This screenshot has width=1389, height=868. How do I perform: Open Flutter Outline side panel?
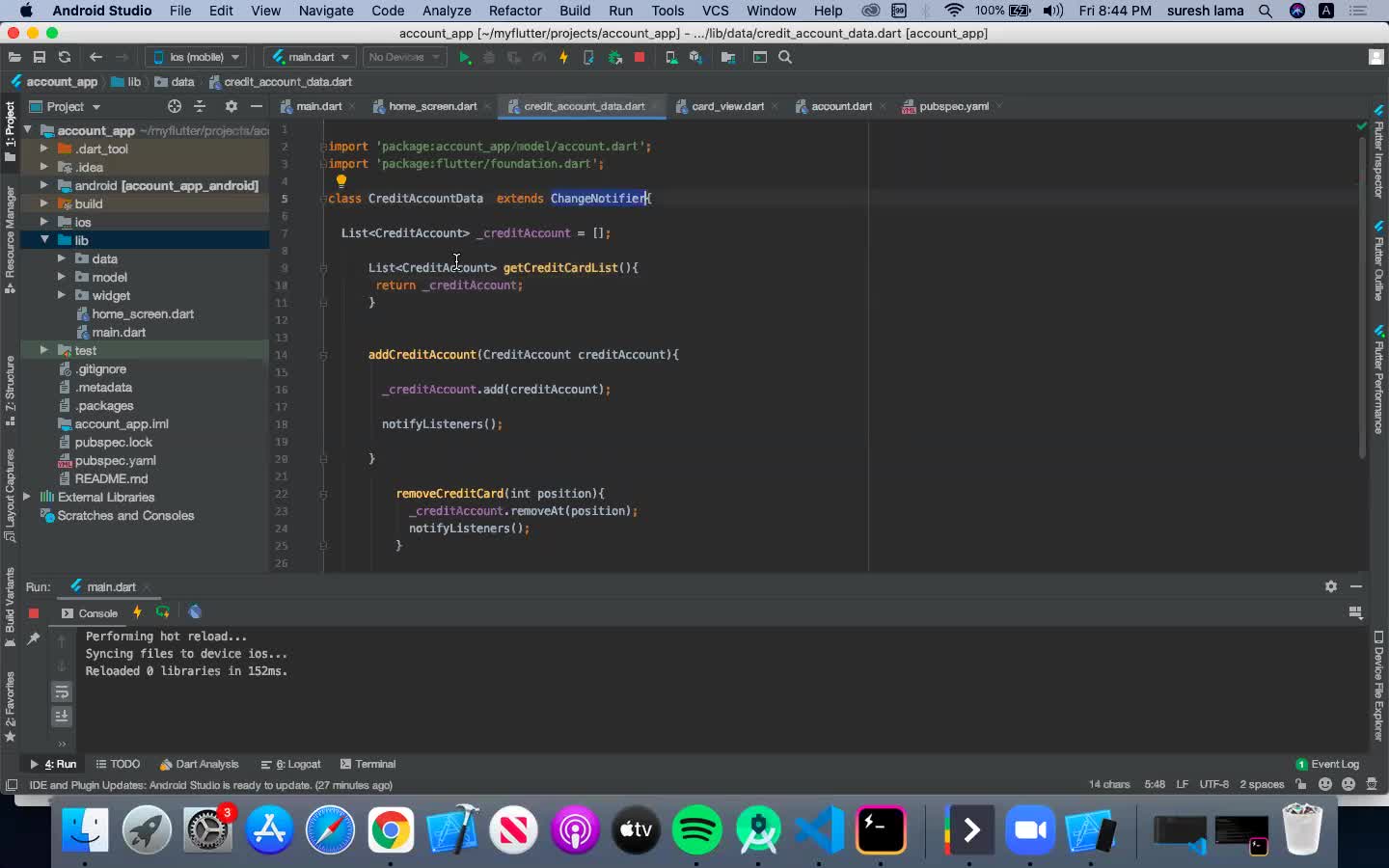coord(1378,260)
